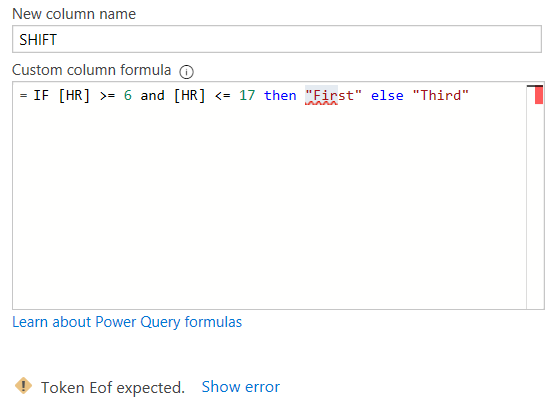The image size is (556, 411).
Task: Click the 'and' operator in formula
Action: (152, 95)
